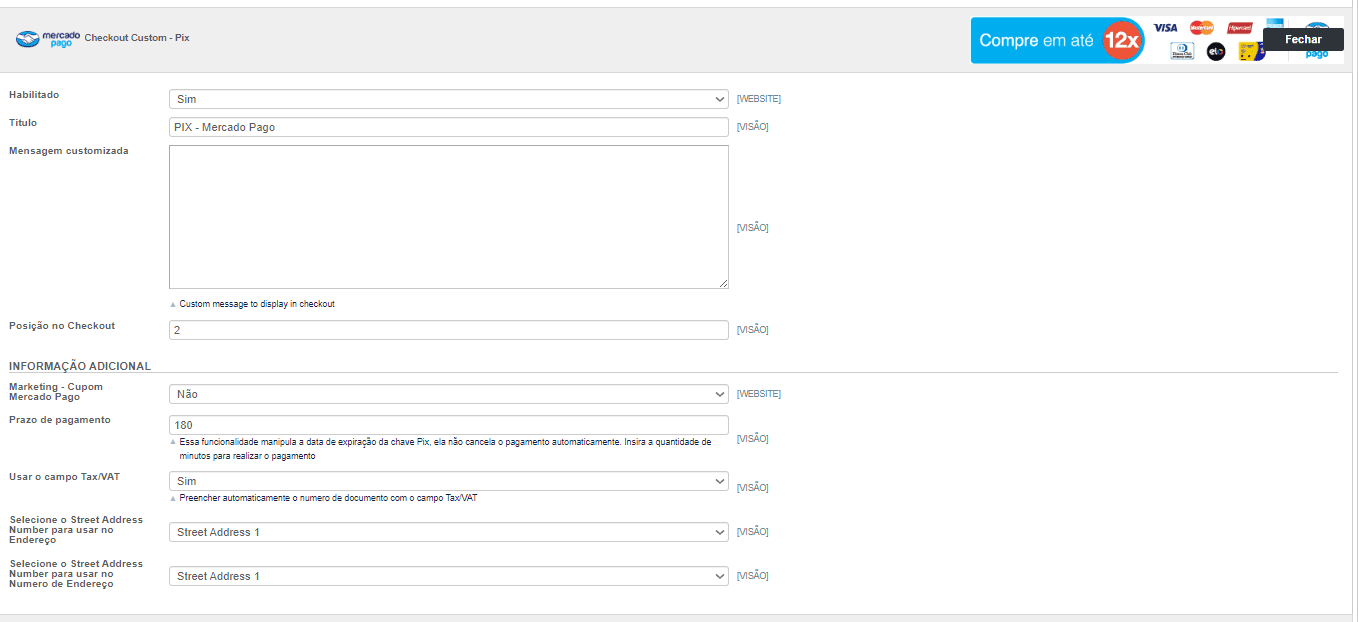Click the Preencher automaticamente Tax/VAT hint text
Image resolution: width=1358 pixels, height=622 pixels.
(328, 498)
